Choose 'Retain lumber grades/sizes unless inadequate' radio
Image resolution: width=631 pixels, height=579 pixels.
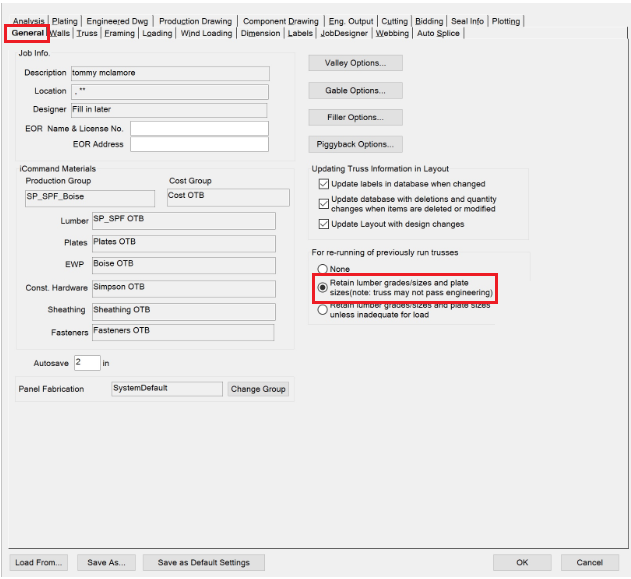pyautogui.click(x=322, y=309)
